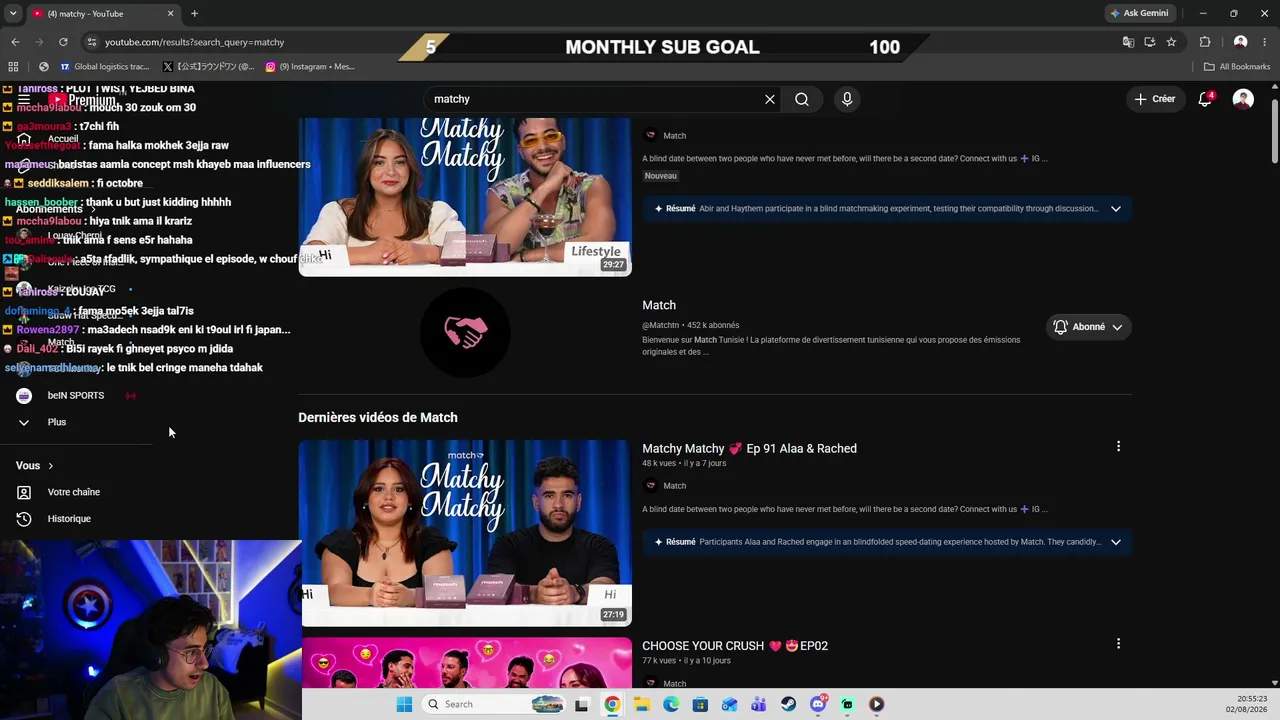Image resolution: width=1280 pixels, height=720 pixels.
Task: Translate this page with the translate icon
Action: tap(1128, 42)
